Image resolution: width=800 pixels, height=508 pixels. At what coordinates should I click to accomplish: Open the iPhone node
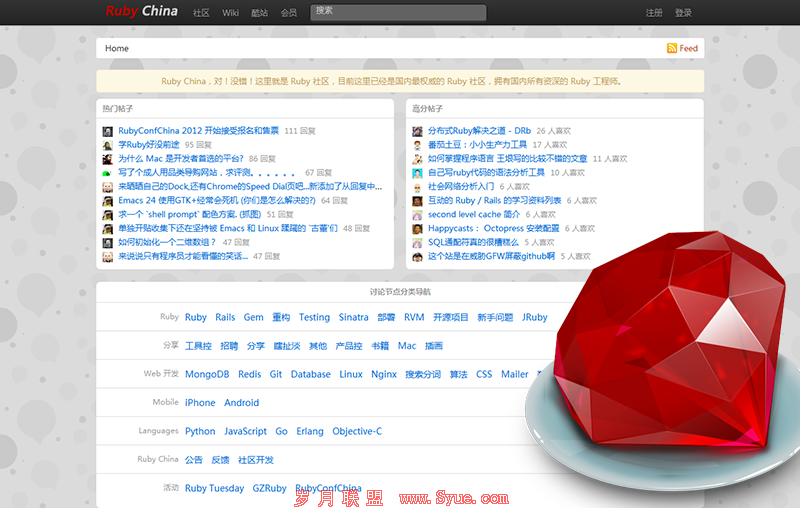(200, 403)
